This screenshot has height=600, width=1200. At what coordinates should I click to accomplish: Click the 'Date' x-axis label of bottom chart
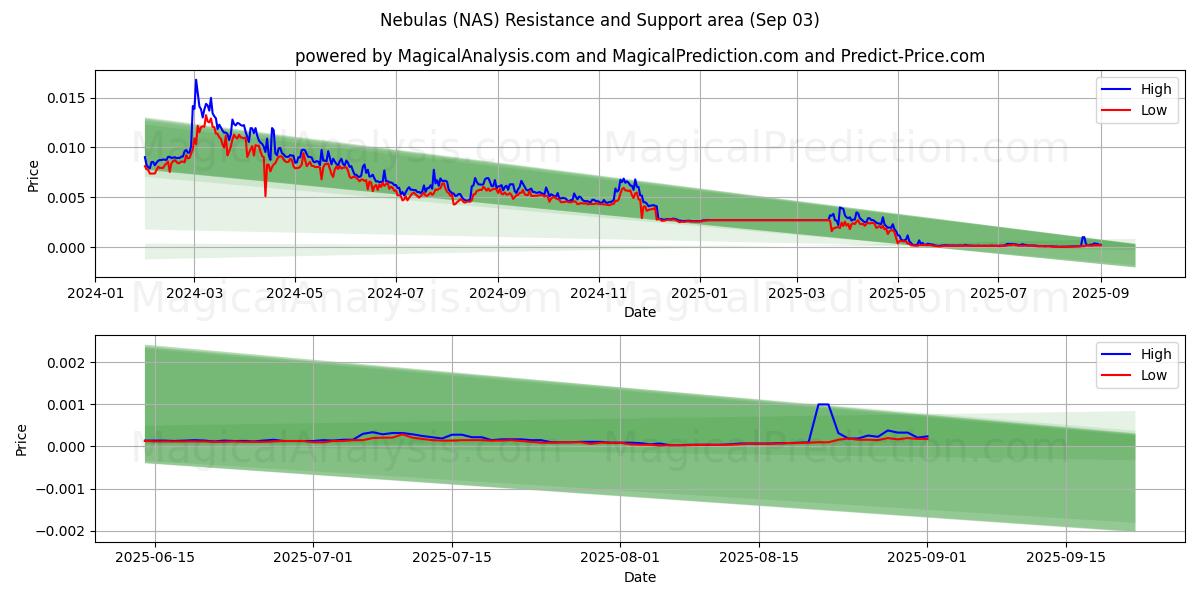[x=640, y=577]
